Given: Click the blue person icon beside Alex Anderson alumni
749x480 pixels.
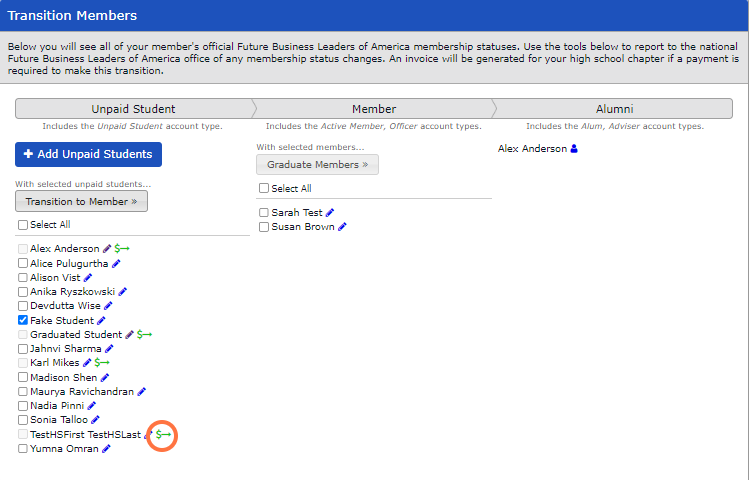Looking at the screenshot, I should [574, 149].
